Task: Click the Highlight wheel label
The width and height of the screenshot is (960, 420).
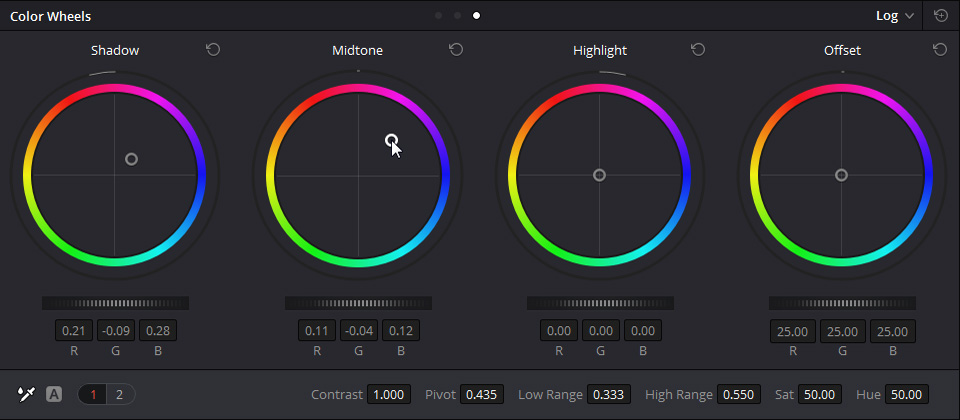Action: pyautogui.click(x=600, y=51)
